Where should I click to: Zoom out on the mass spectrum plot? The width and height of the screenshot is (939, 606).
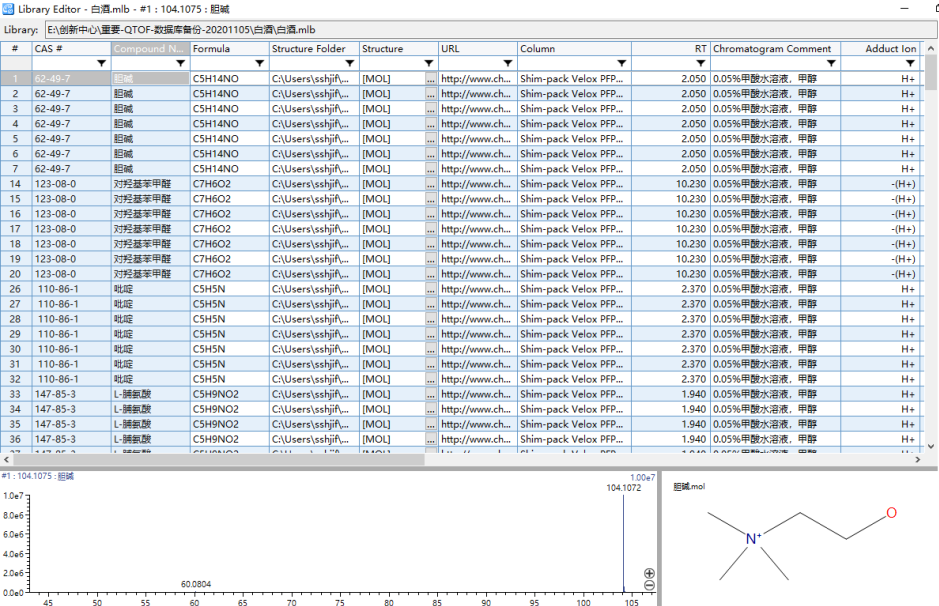click(x=649, y=586)
